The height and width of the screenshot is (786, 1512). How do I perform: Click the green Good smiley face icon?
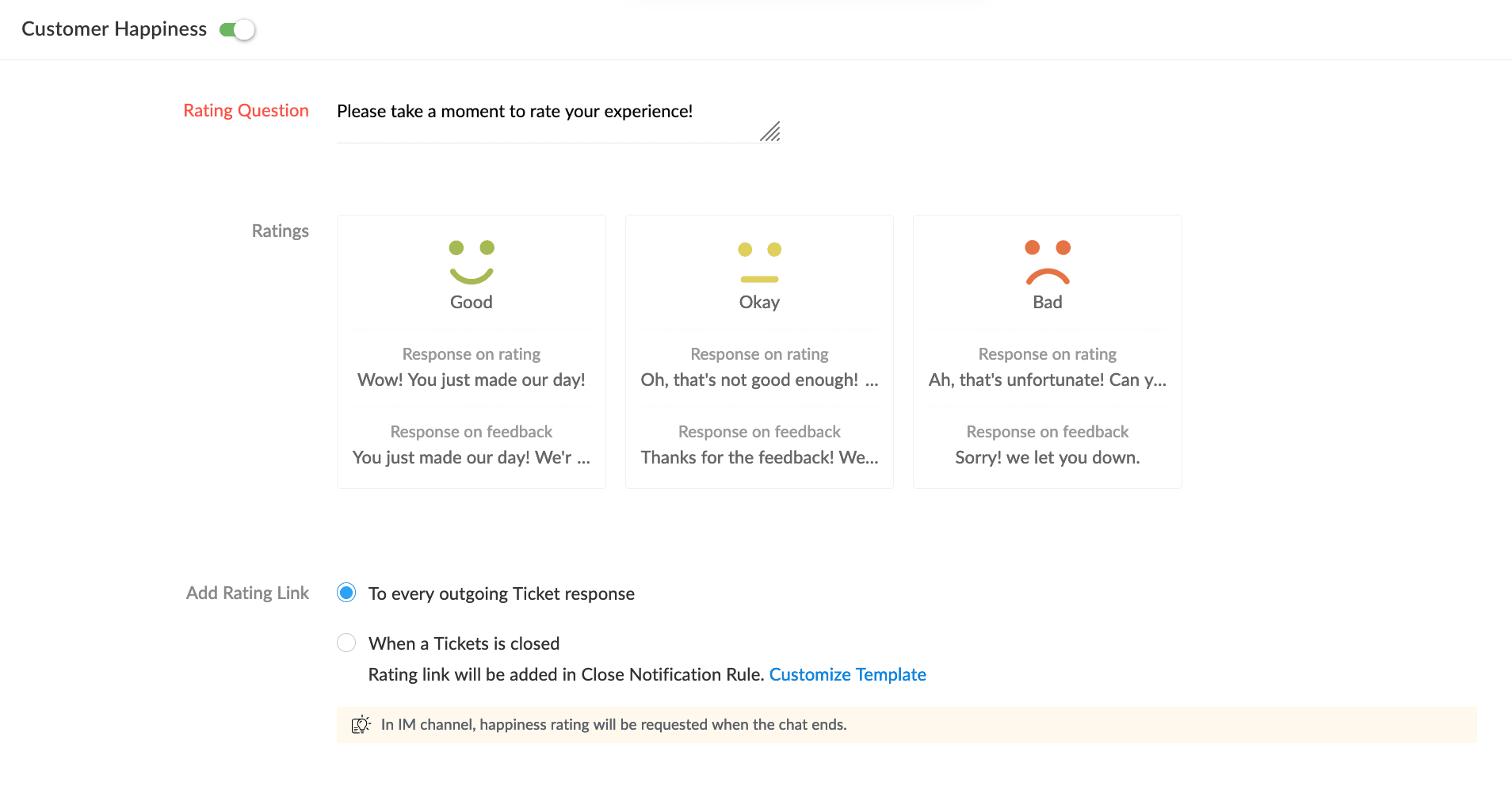point(472,262)
